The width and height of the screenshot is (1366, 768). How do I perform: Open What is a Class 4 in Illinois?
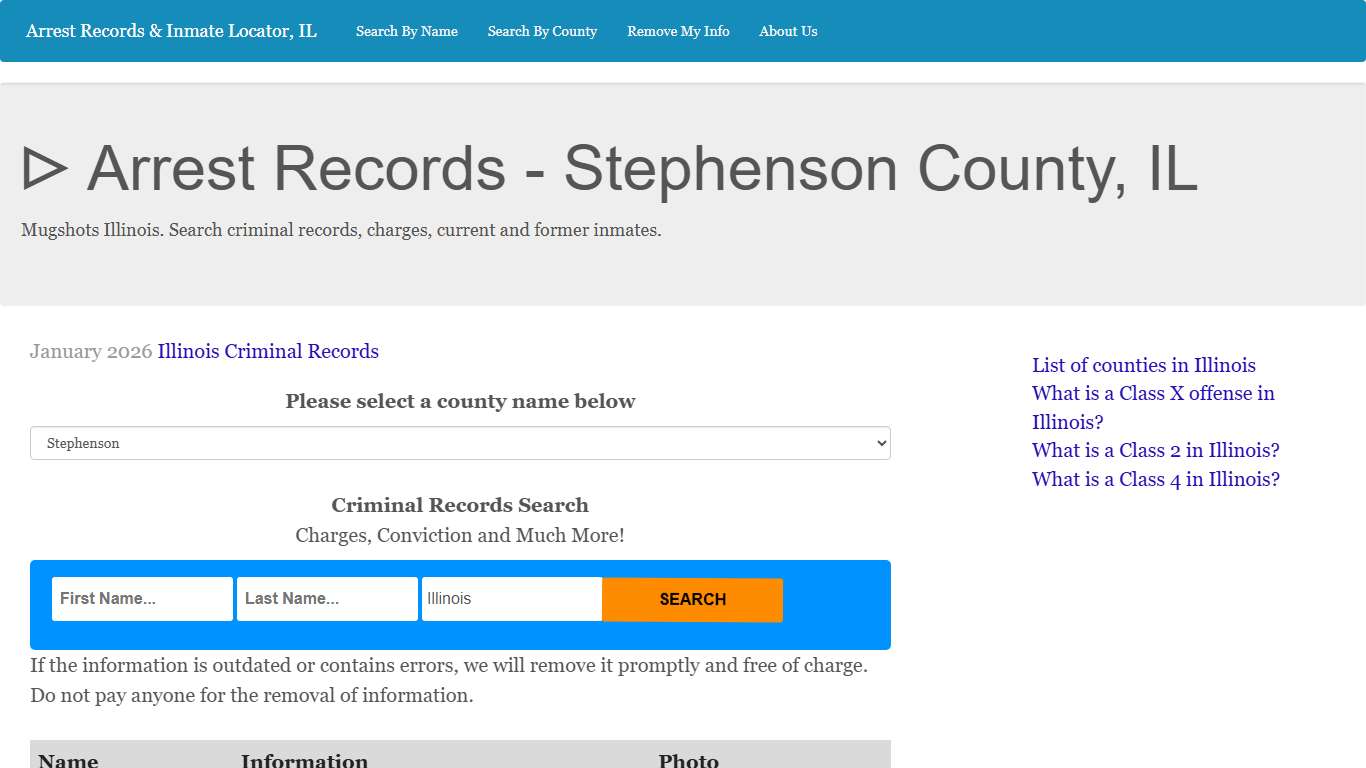pyautogui.click(x=1155, y=479)
